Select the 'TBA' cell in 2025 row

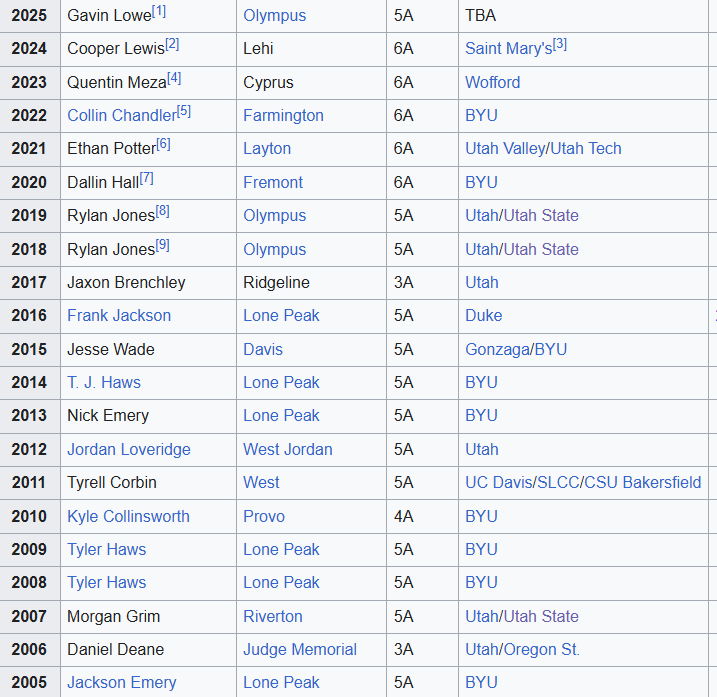point(481,16)
